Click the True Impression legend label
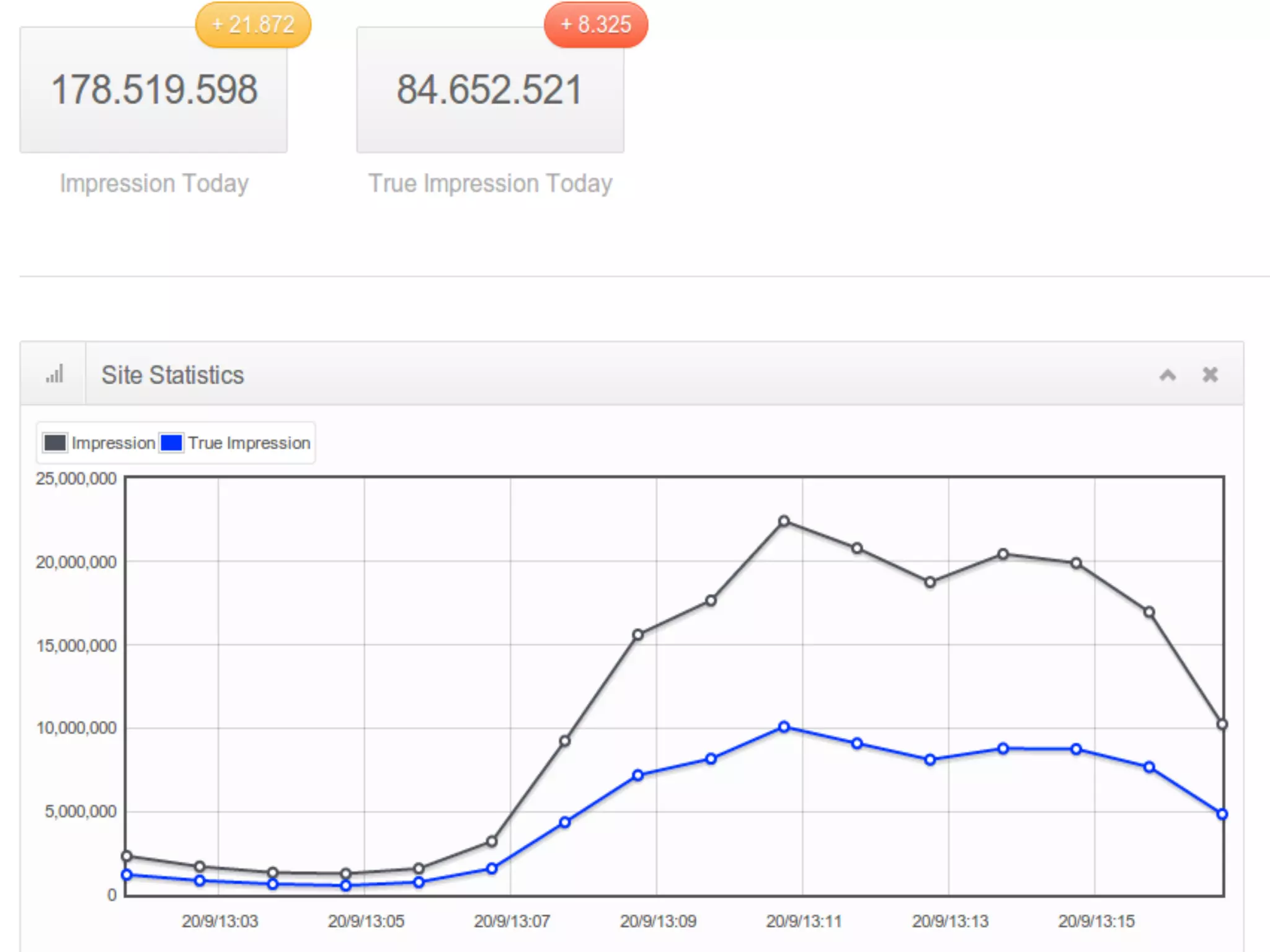The width and height of the screenshot is (1270, 952). click(x=249, y=443)
